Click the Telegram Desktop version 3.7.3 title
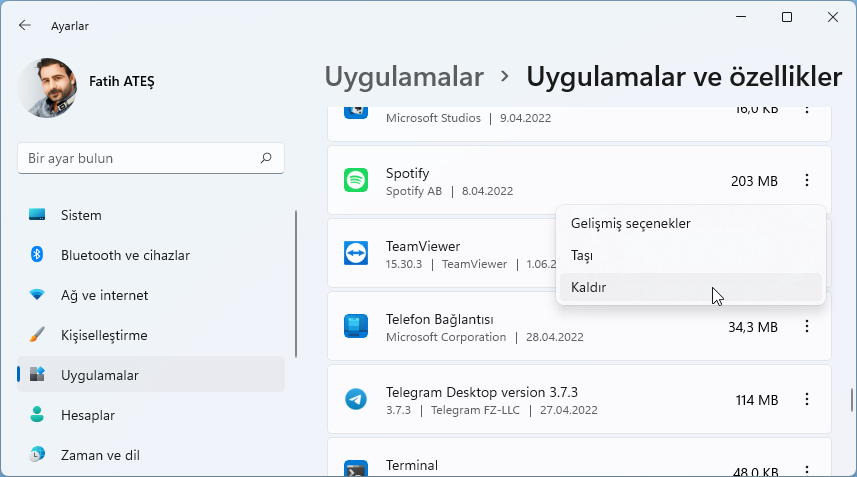Image resolution: width=857 pixels, height=477 pixels. tap(482, 392)
